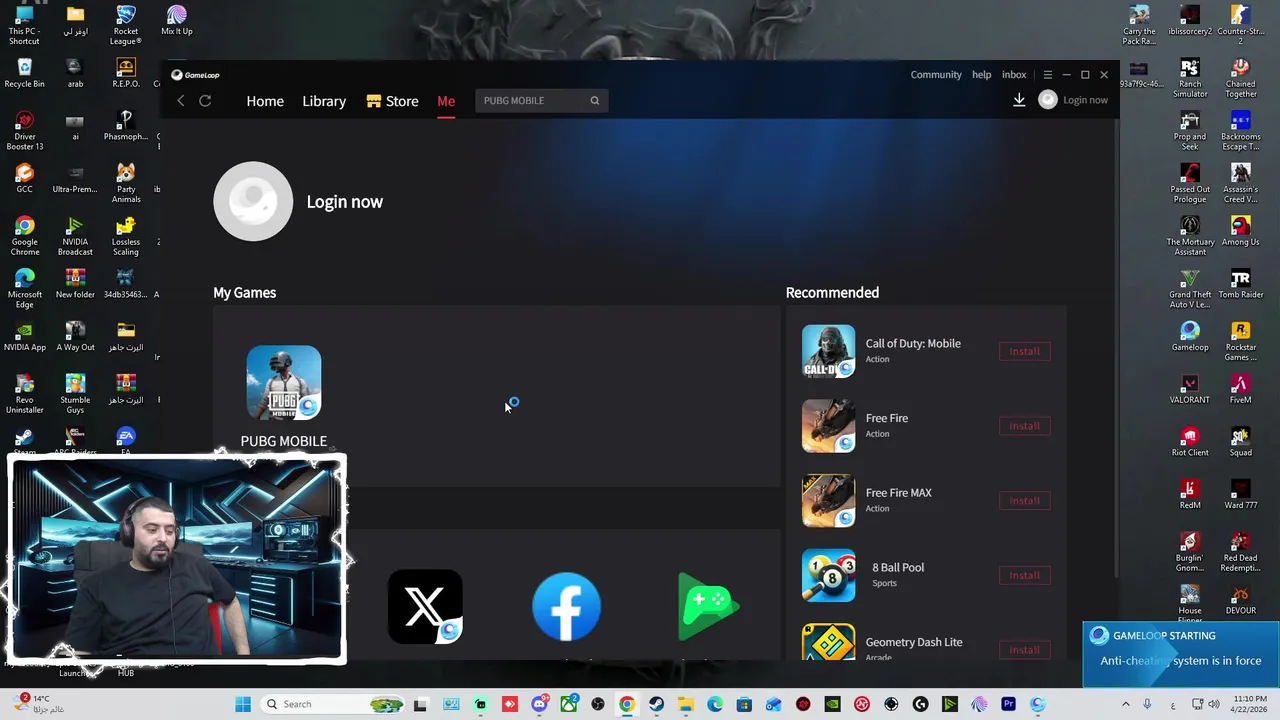Open Tomb Raider desktop shortcut
Viewport: 1280px width, 720px height.
[x=1240, y=284]
